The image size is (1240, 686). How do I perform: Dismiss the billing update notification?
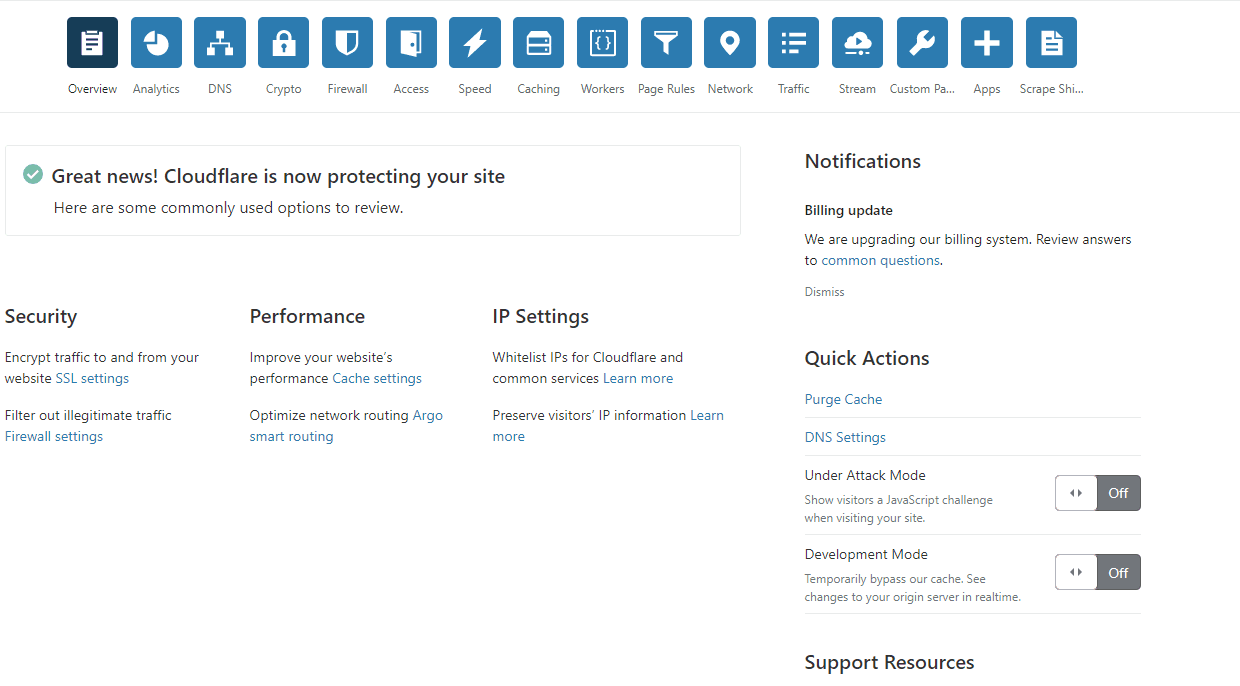pos(824,292)
